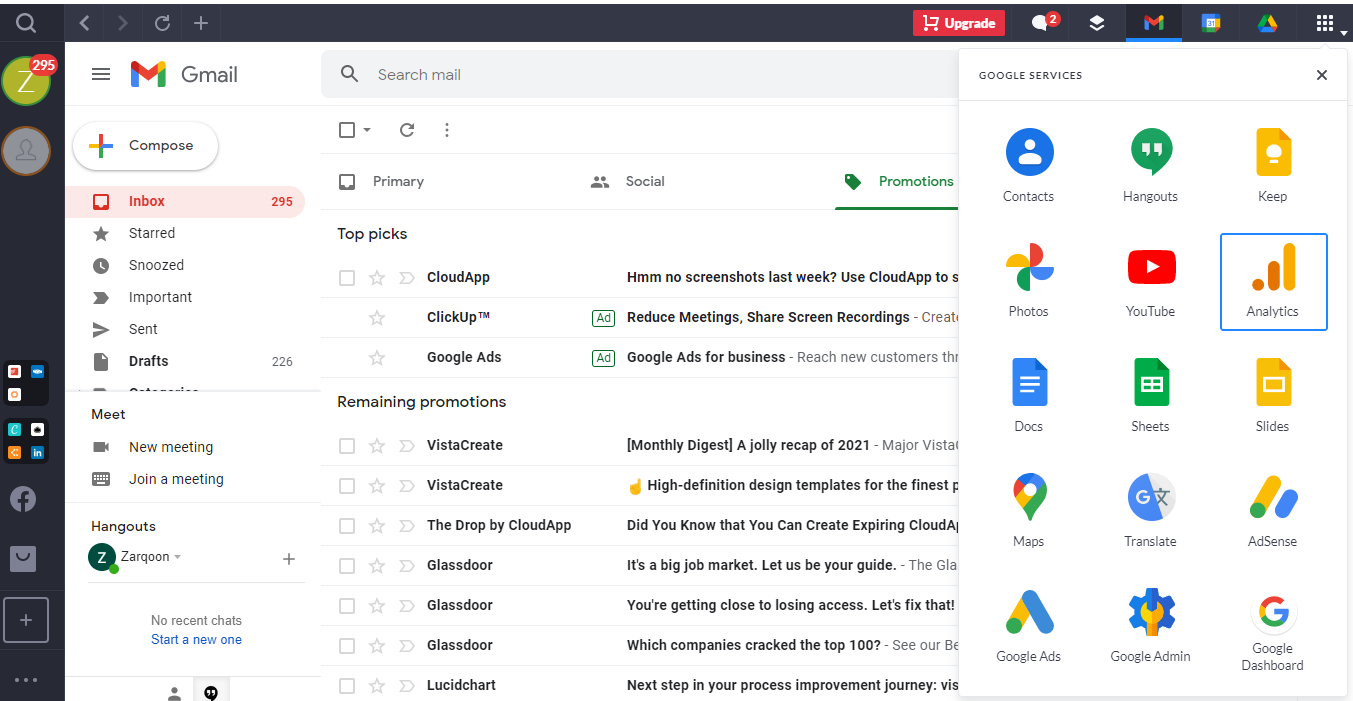Open the select dropdown arrow in toolbar
This screenshot has width=1353, height=701.
[367, 130]
